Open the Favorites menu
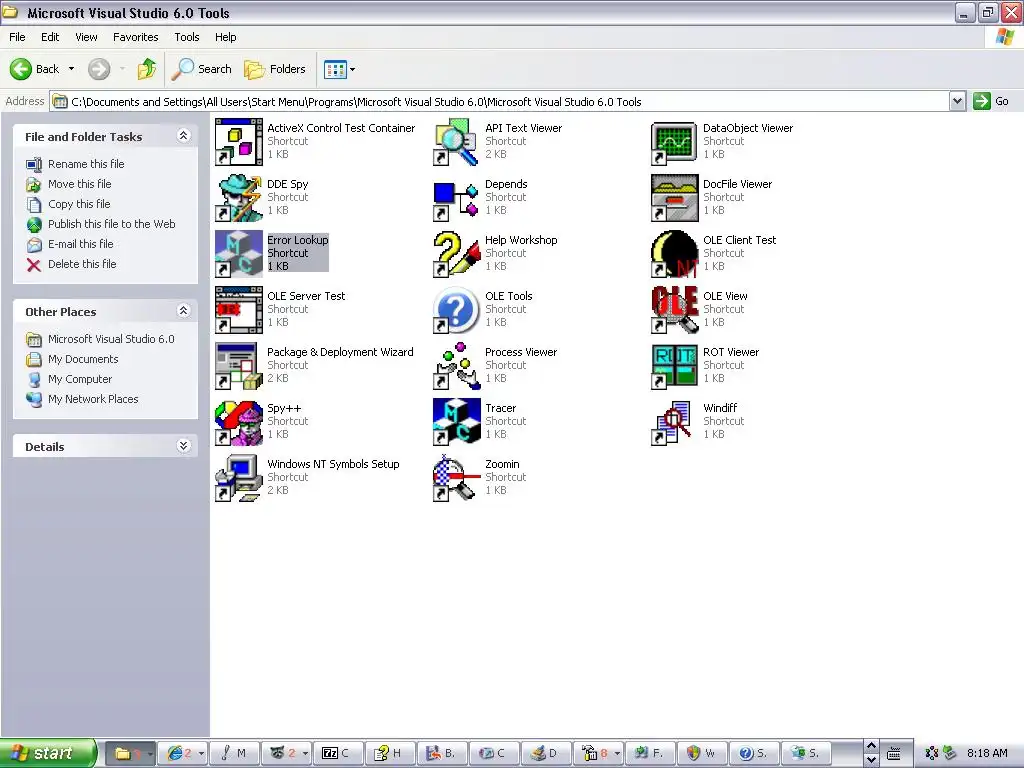This screenshot has height=768, width=1024. pos(136,37)
